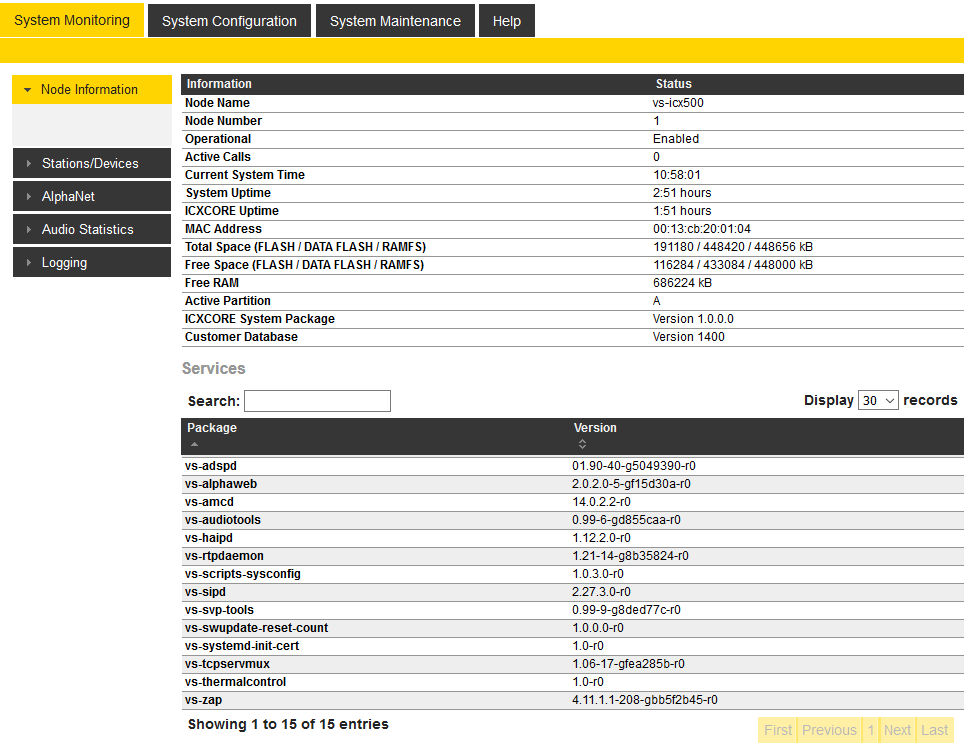This screenshot has height=749, width=964.
Task: Collapse the Node Information section
Action: pyautogui.click(x=91, y=90)
